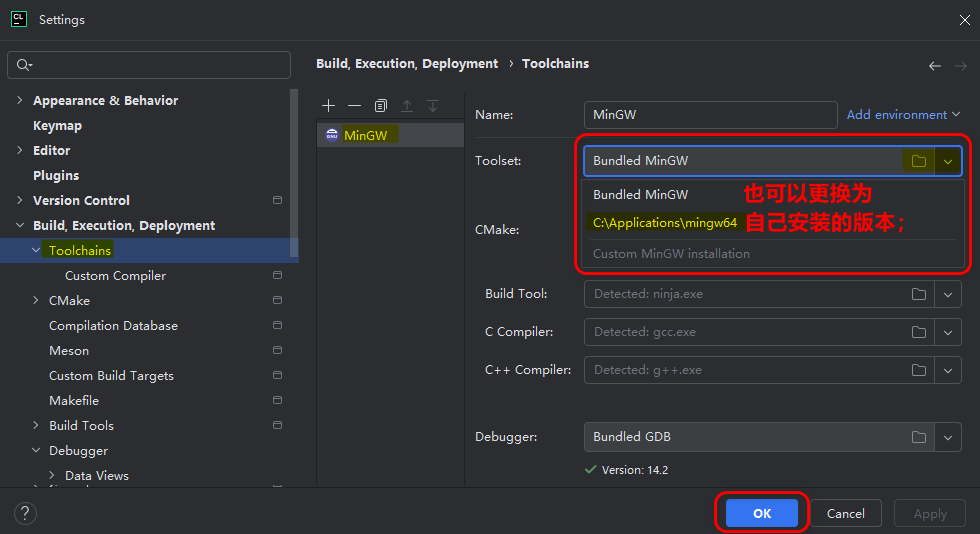
Task: Open the Toolset dropdown arrow
Action: click(x=948, y=161)
